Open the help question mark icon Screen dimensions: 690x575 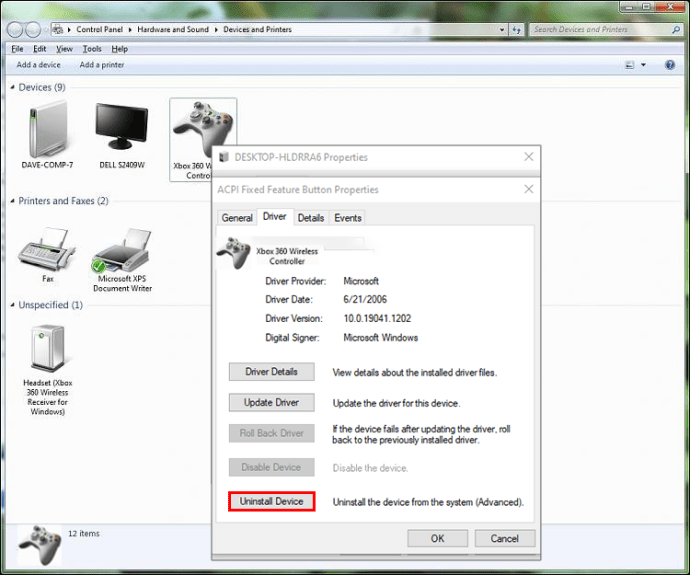click(x=670, y=65)
